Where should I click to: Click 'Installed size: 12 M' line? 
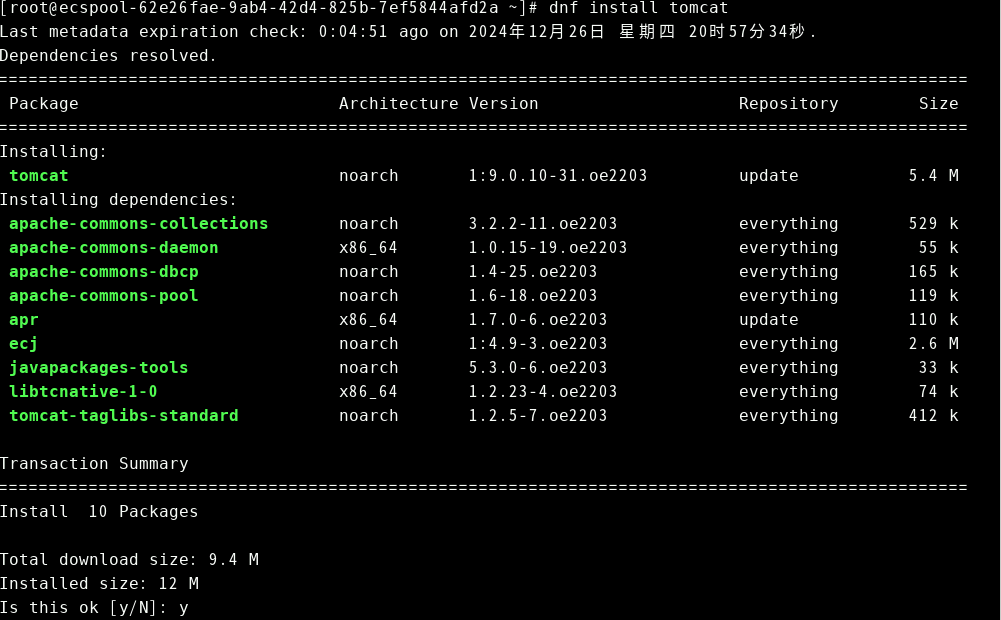tap(99, 584)
